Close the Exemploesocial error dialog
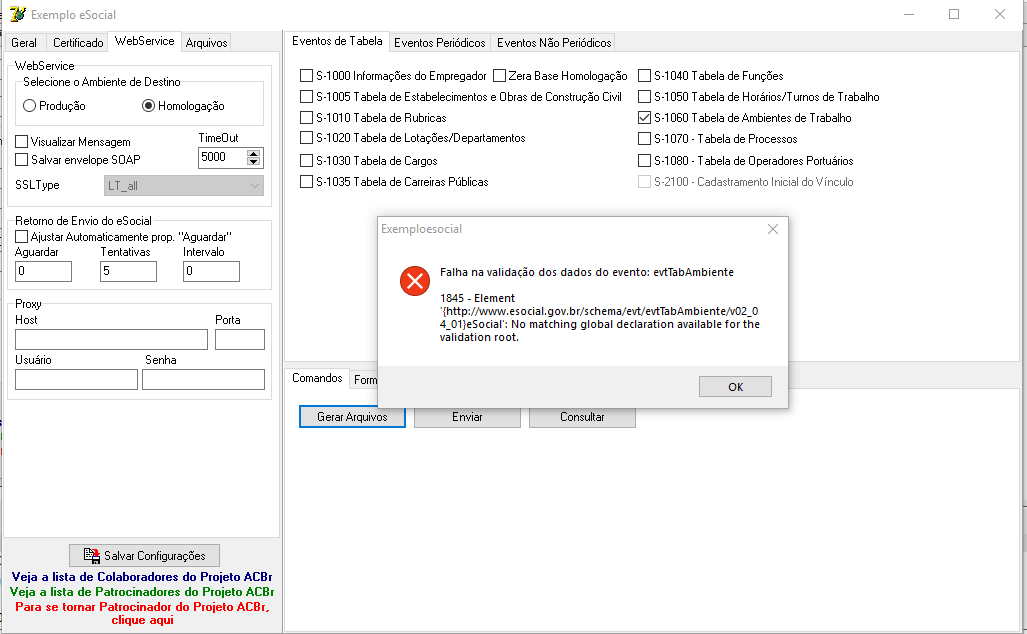Viewport: 1027px width, 634px height. 773,229
